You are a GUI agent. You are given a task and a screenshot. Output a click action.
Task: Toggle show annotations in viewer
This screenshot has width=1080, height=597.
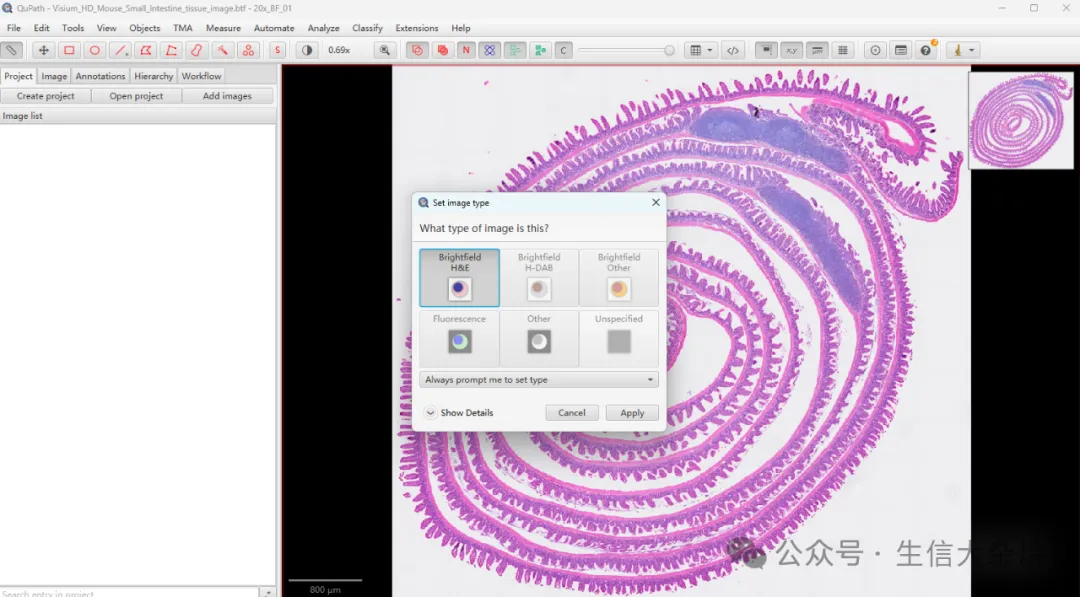point(417,50)
